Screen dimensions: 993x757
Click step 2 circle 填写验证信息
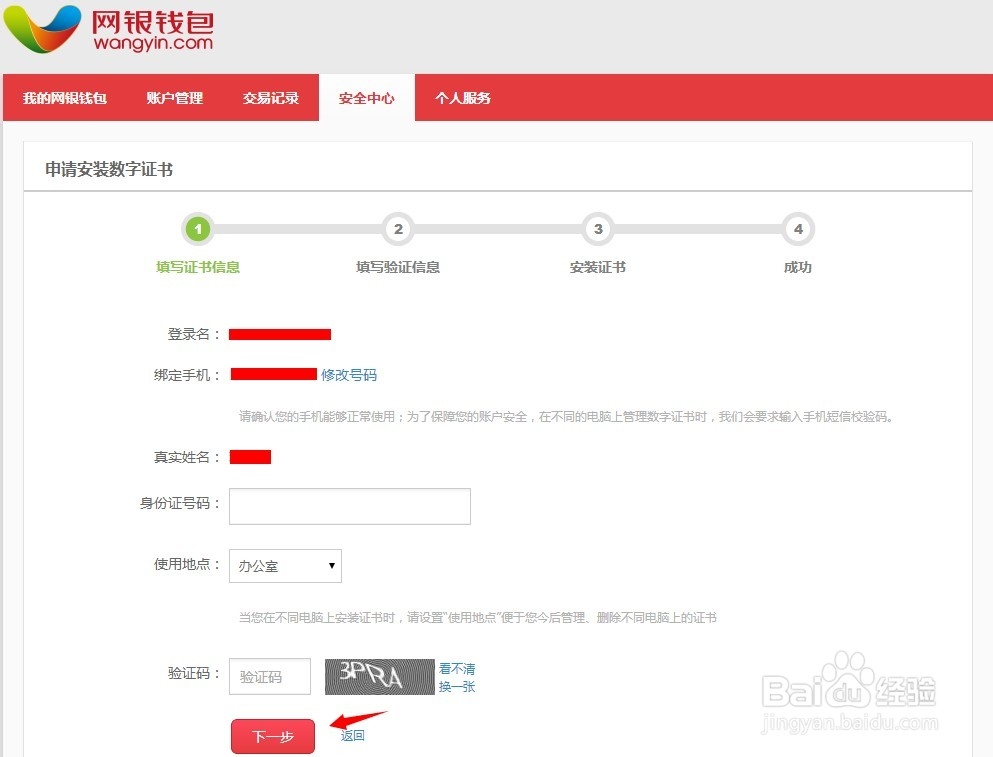pos(397,229)
